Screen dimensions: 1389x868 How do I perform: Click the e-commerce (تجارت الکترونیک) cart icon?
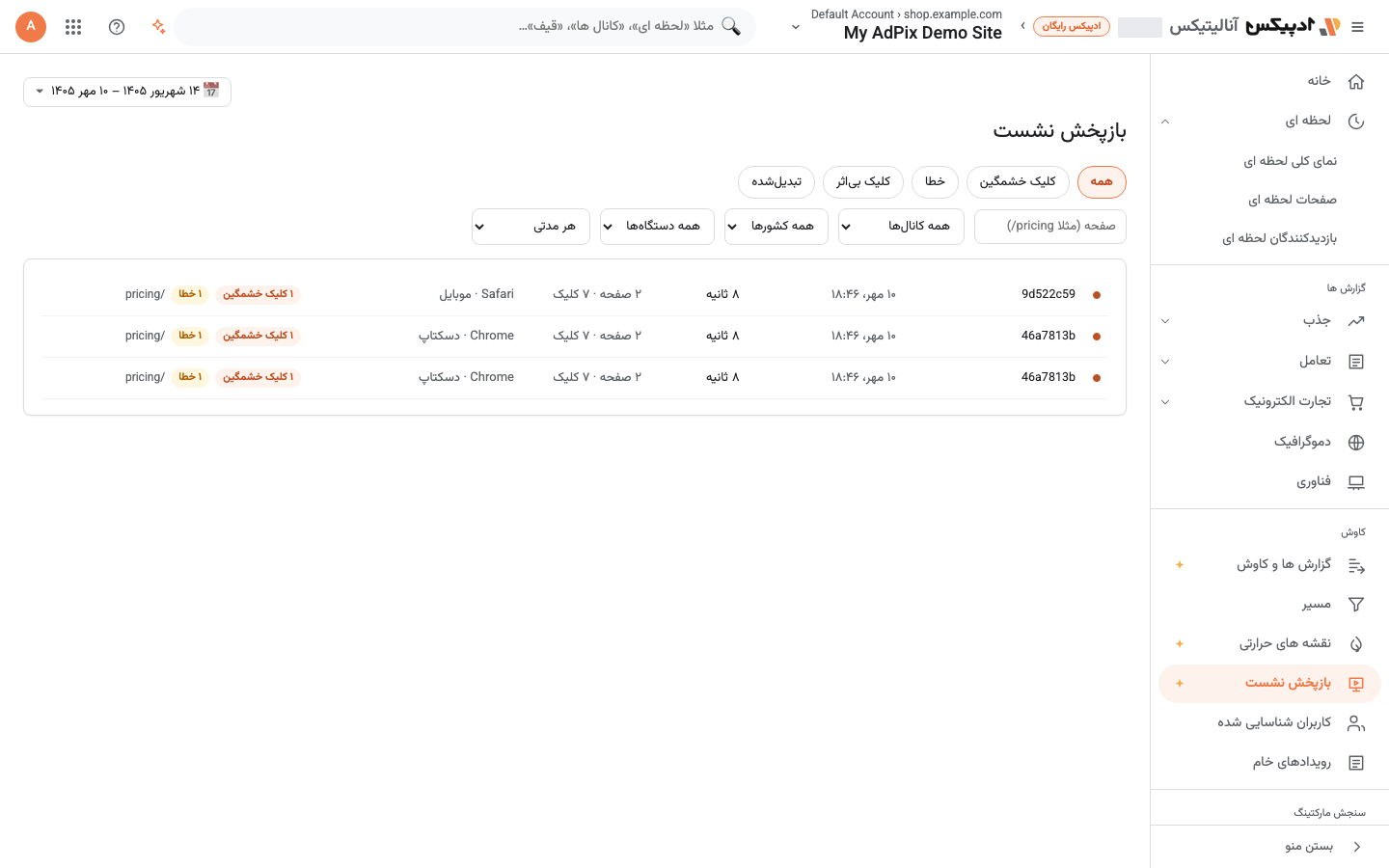point(1356,402)
